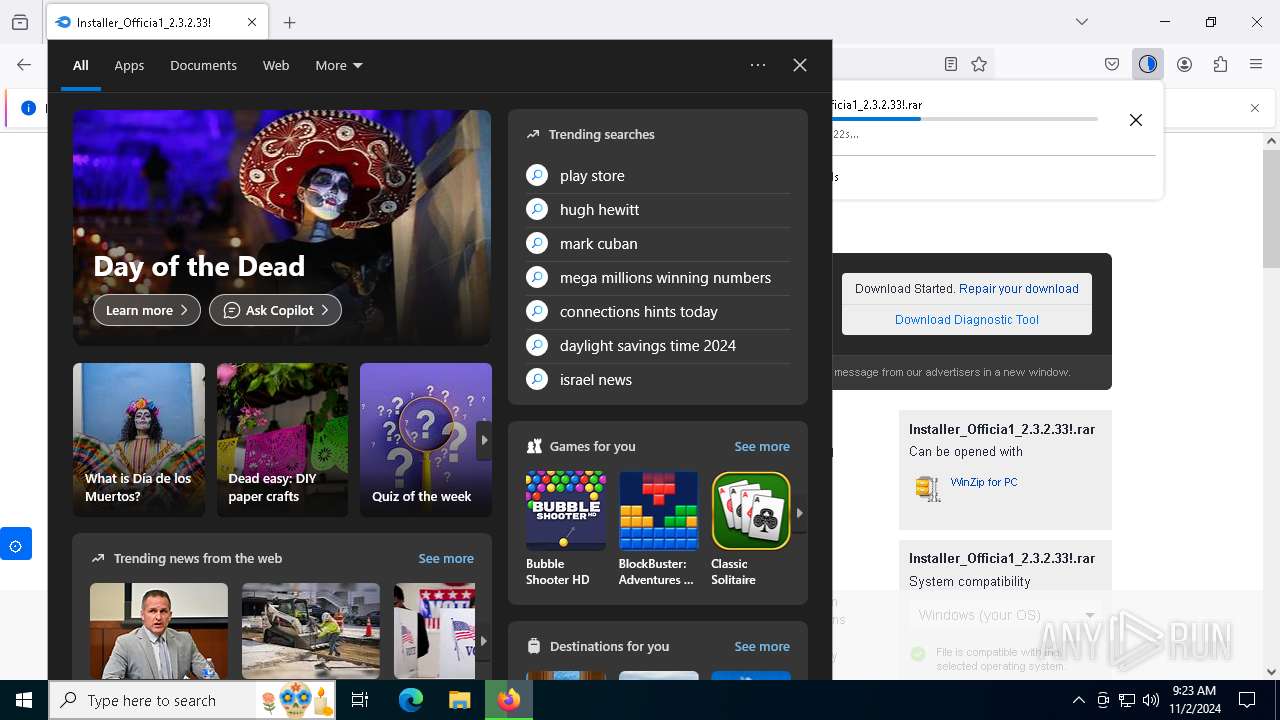Switch to Firefox in taskbar
The width and height of the screenshot is (1280, 720).
(x=509, y=700)
